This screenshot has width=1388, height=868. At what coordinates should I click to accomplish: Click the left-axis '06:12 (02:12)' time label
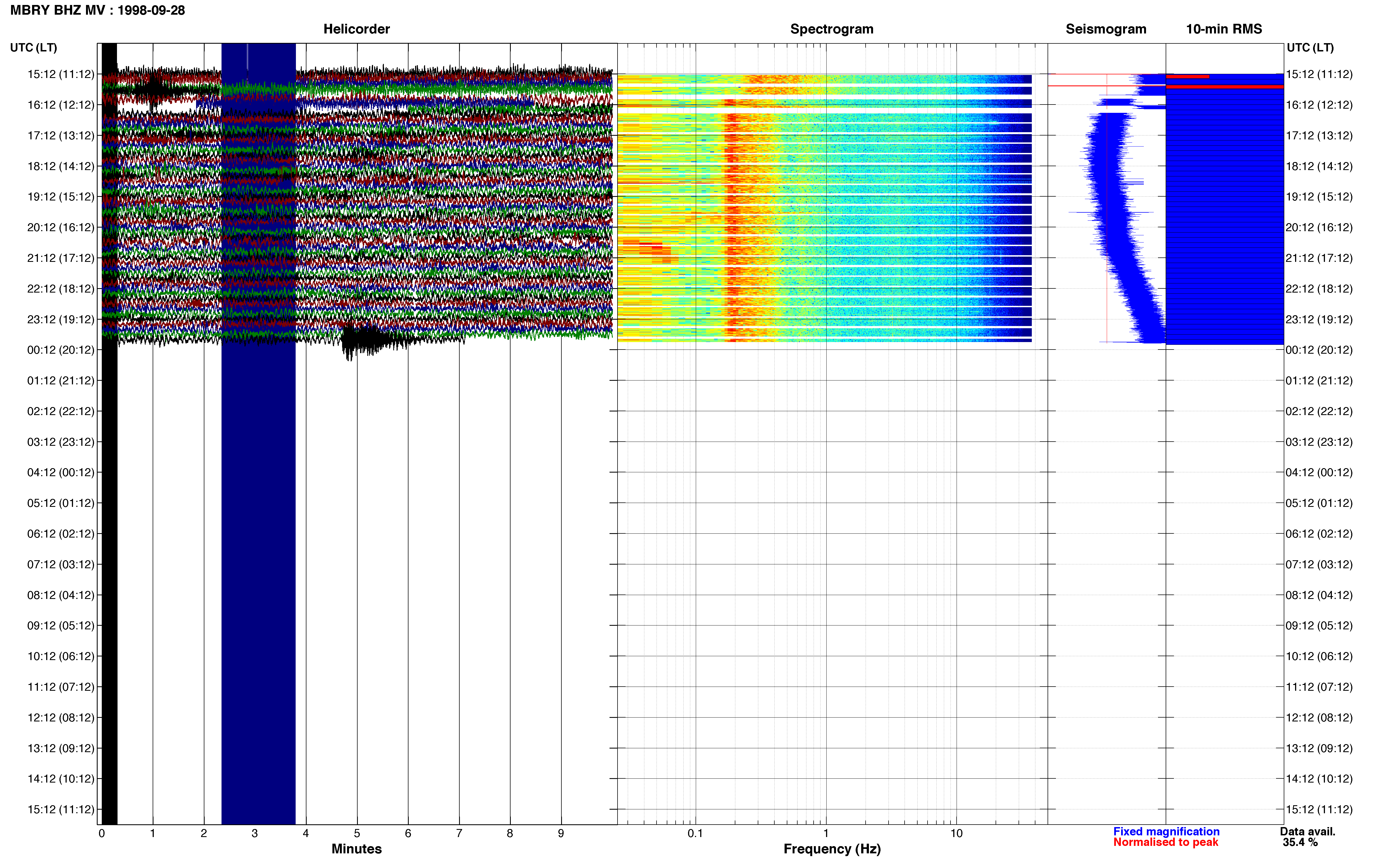click(61, 533)
